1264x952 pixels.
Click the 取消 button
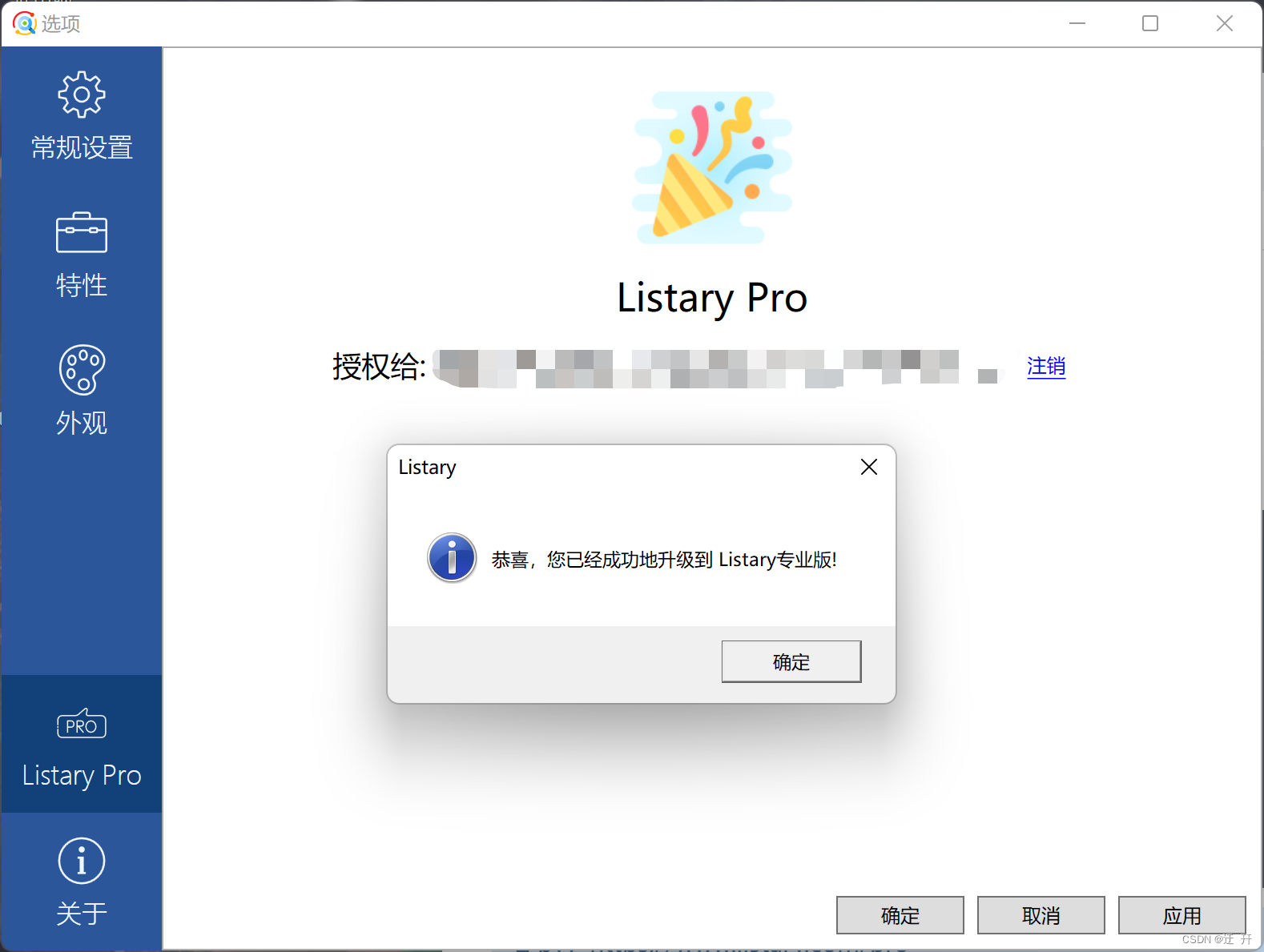click(1041, 915)
